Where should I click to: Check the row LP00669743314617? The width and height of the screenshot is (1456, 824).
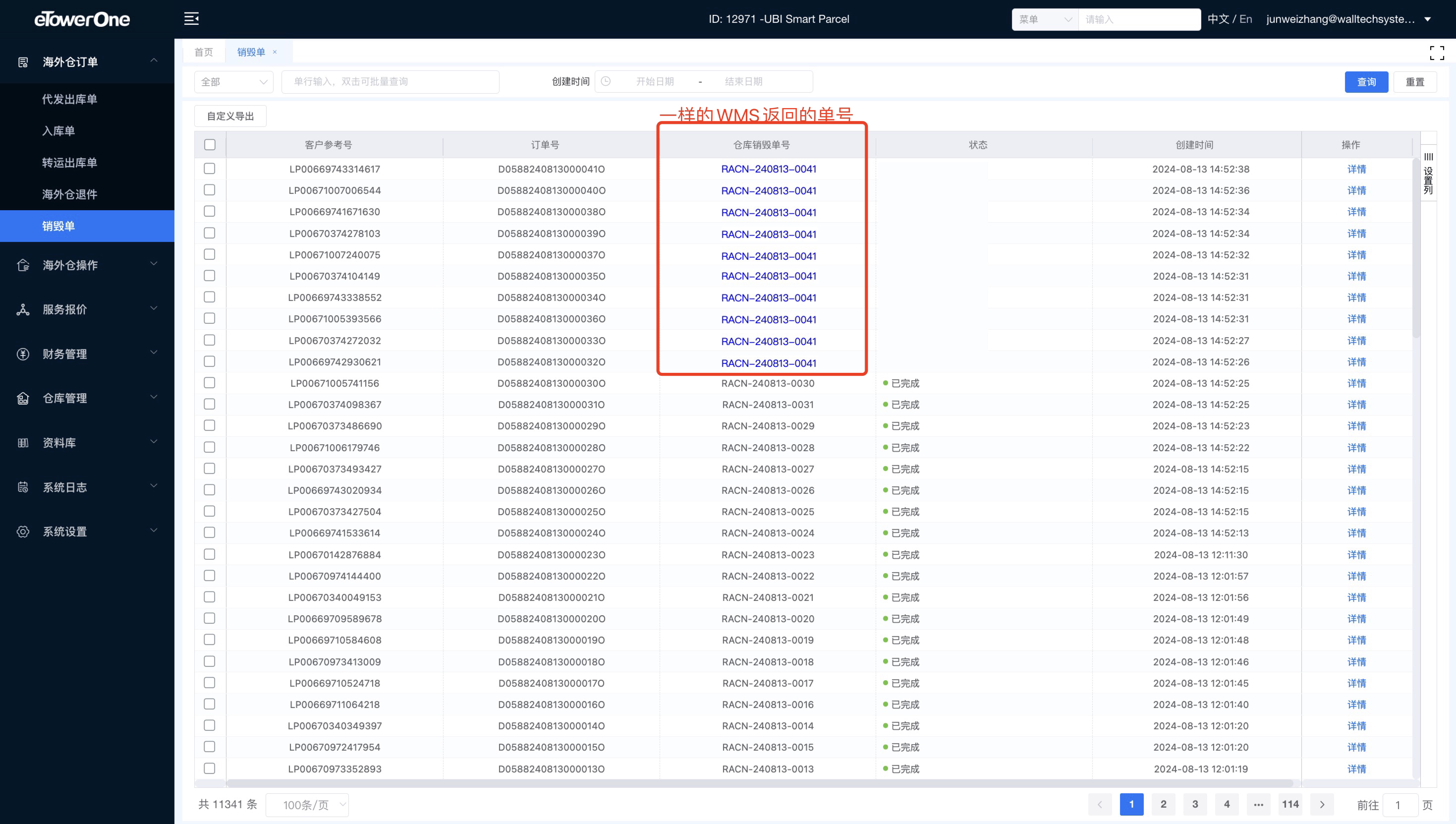210,169
